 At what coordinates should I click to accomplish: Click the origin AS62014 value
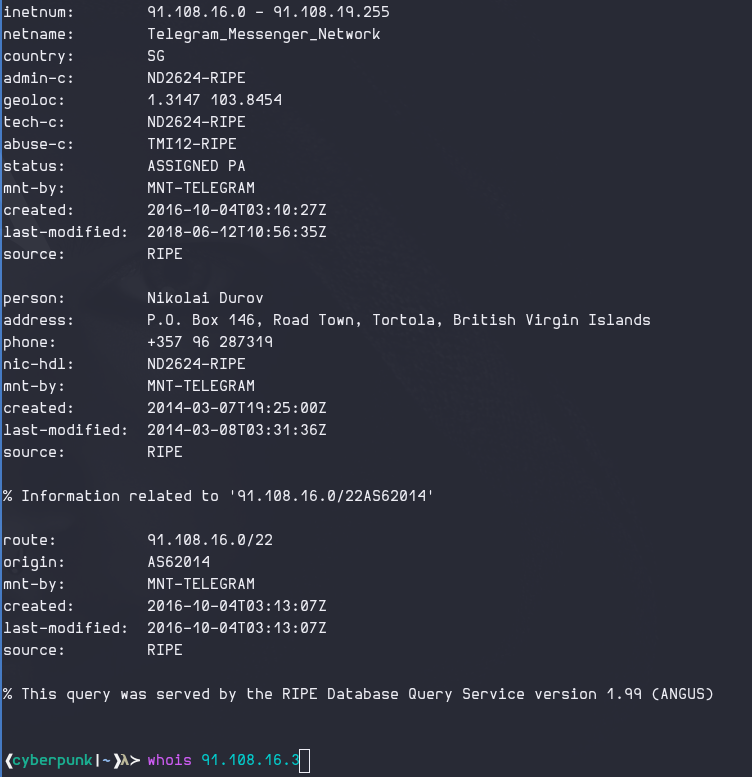tap(178, 562)
